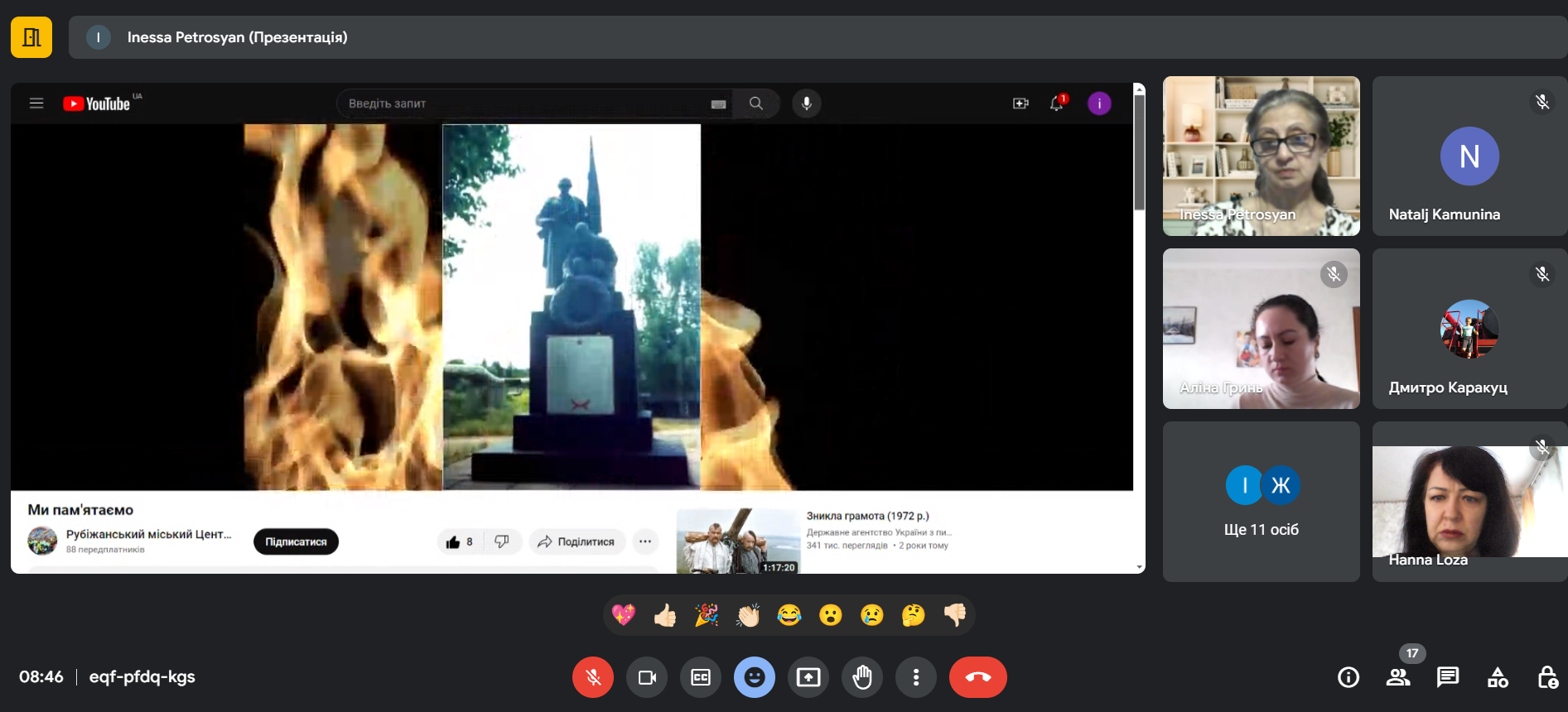Viewport: 1568px width, 712px height.
Task: Send the thumbs up emoji reaction
Action: 665,615
